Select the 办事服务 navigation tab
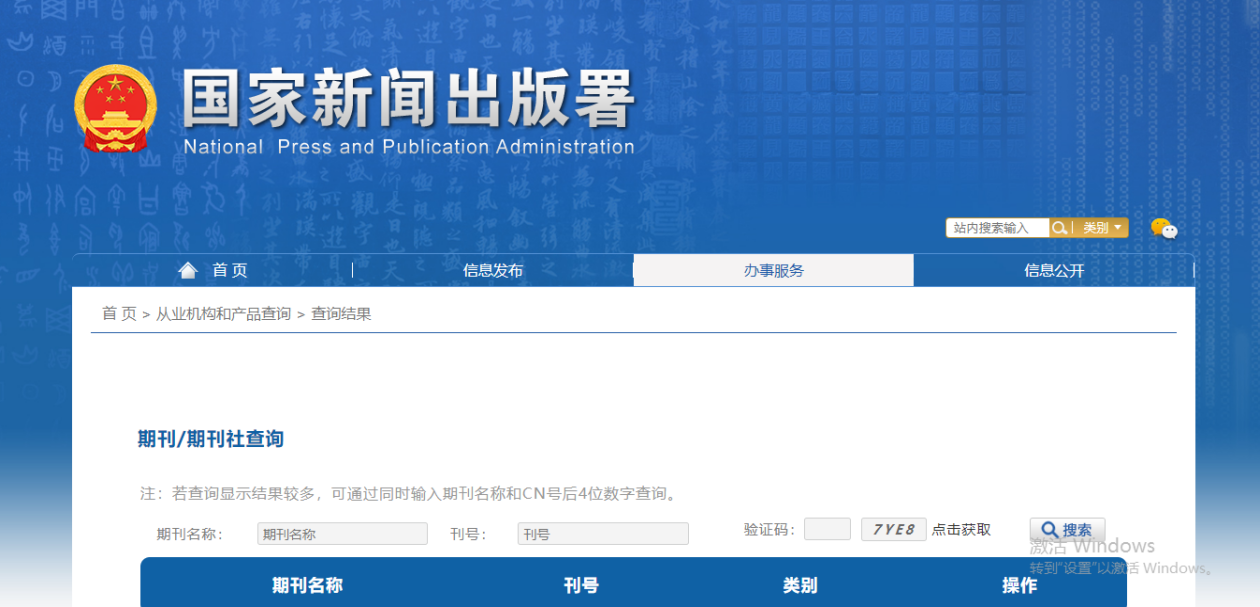 tap(774, 270)
